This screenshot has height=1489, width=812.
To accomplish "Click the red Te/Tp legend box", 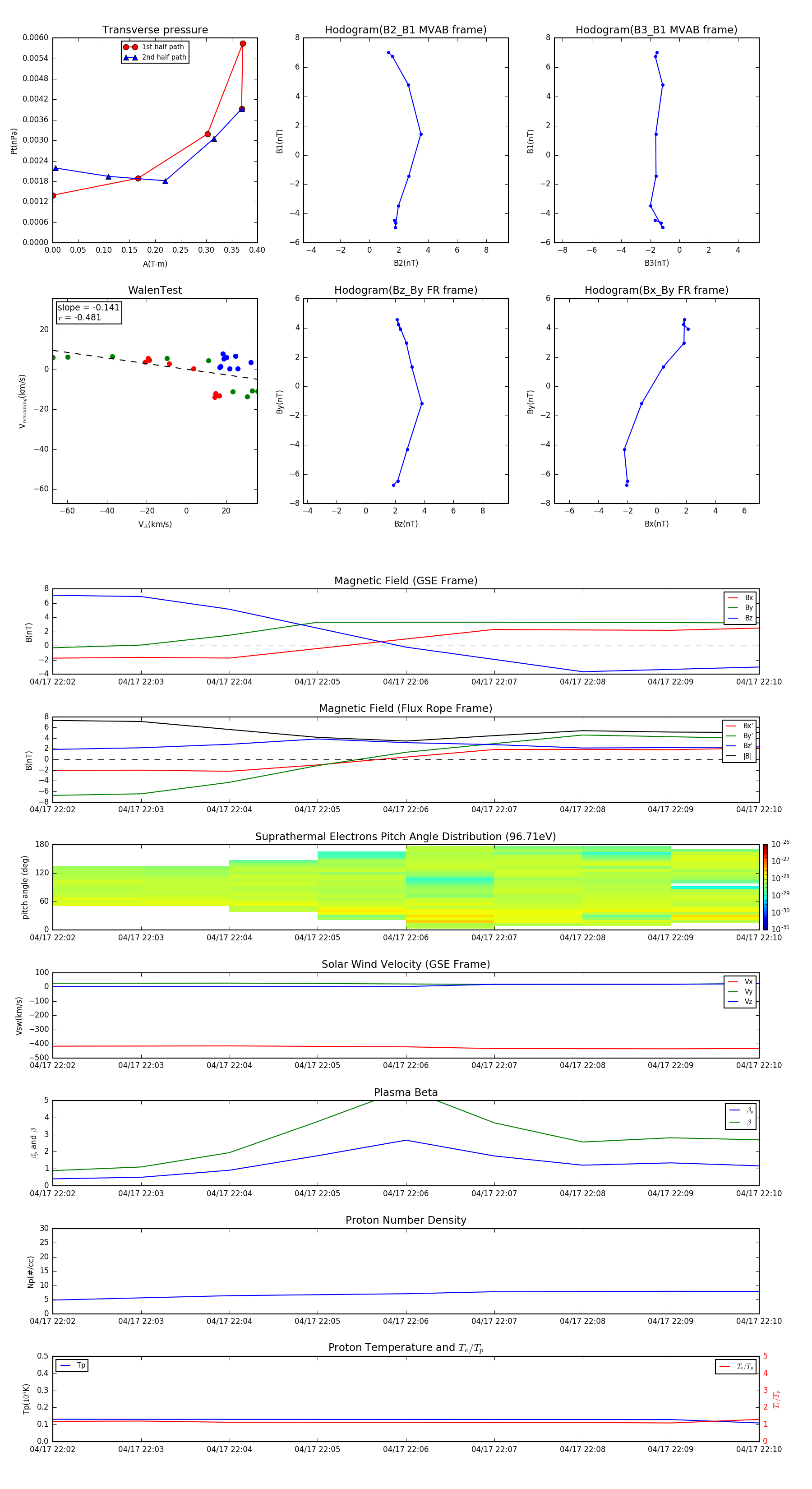I will coord(735,1366).
